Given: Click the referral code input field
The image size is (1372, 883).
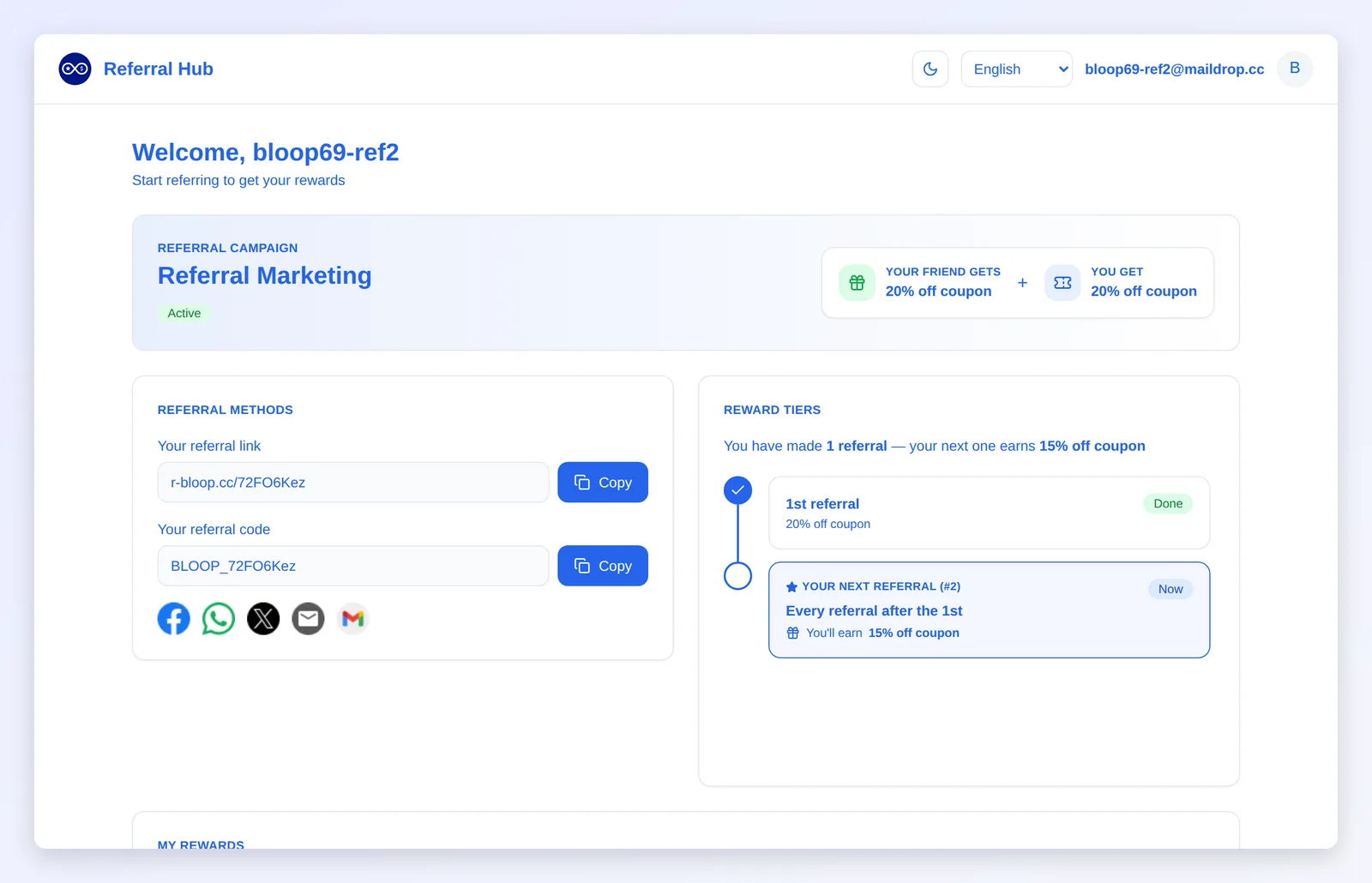Looking at the screenshot, I should [x=353, y=566].
